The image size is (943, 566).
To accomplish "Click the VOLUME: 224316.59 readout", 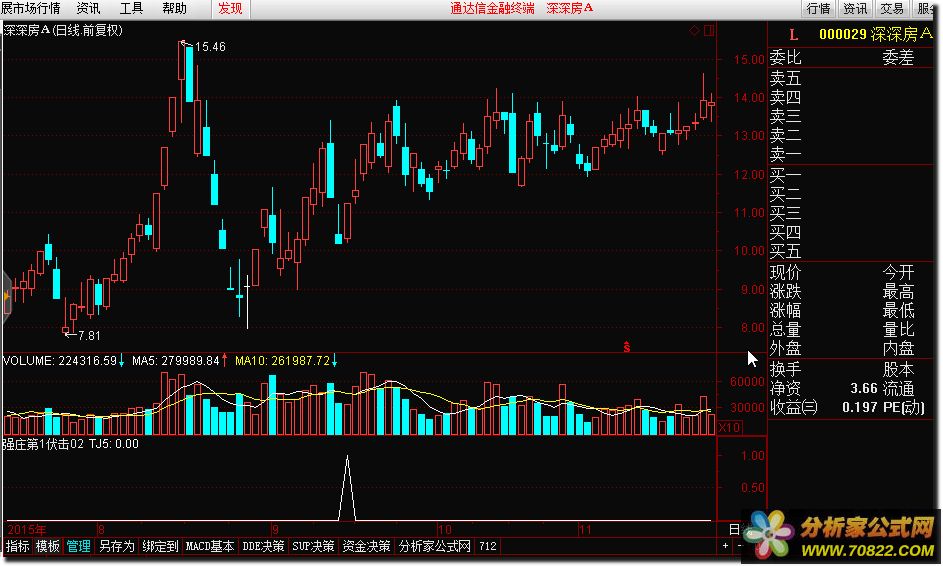I will [60, 361].
